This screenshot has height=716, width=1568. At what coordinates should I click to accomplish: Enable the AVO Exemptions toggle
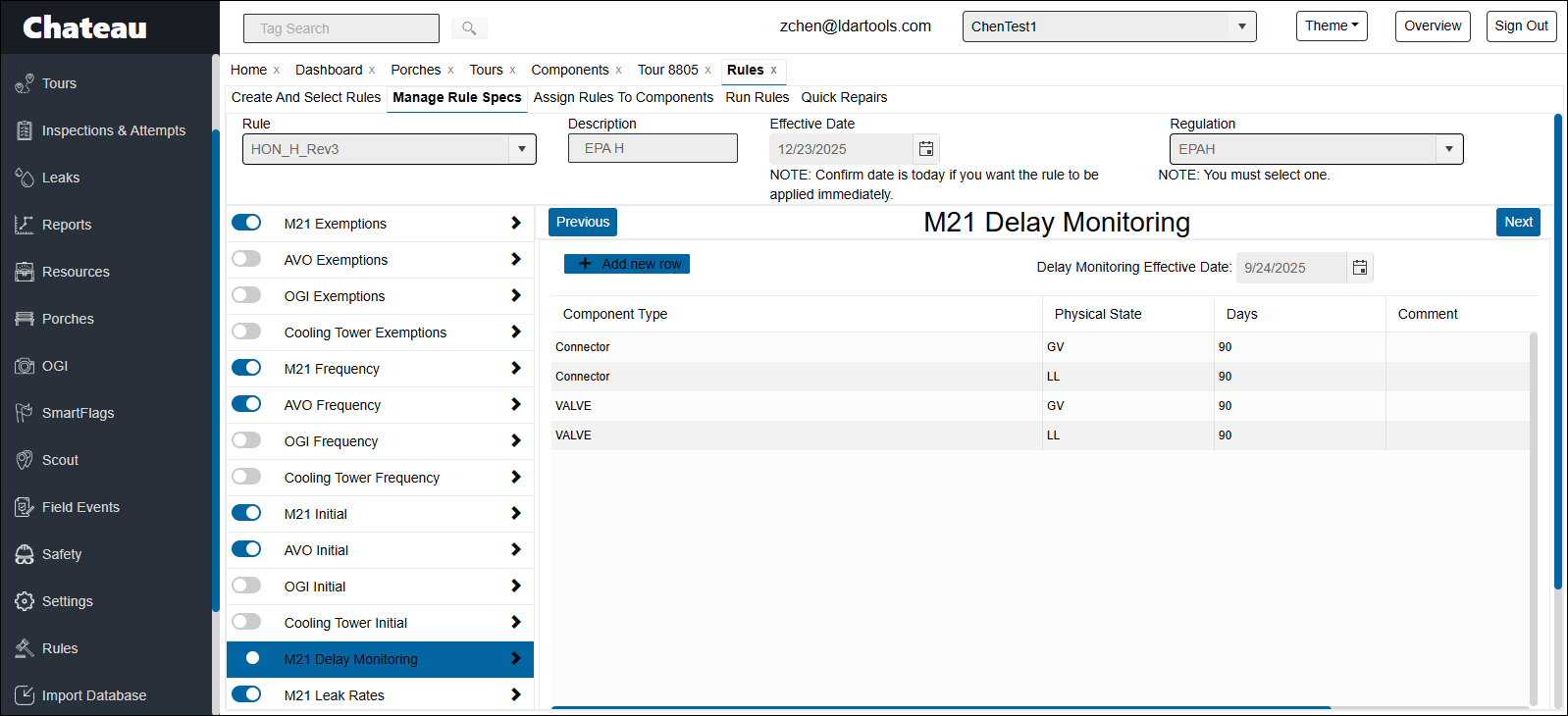246,259
